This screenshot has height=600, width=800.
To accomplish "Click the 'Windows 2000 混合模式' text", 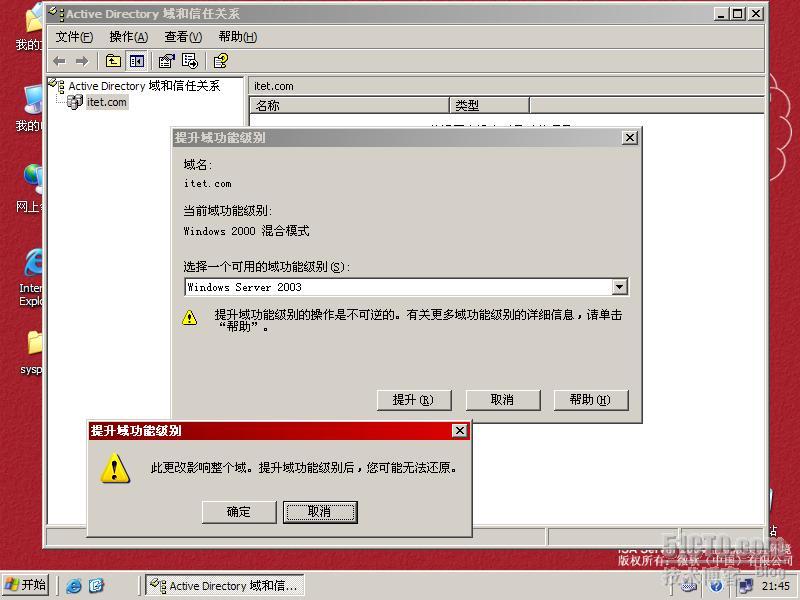I will pos(246,231).
